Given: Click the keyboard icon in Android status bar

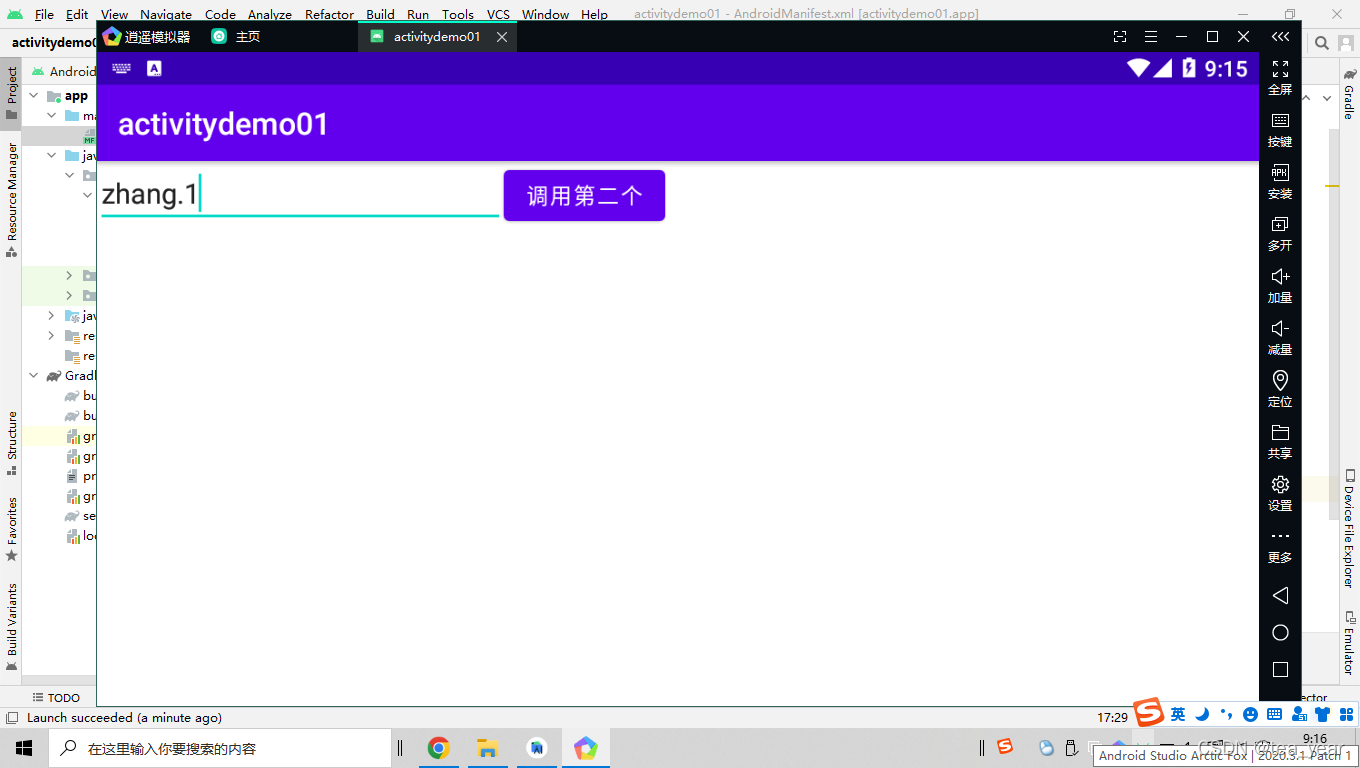Looking at the screenshot, I should click(121, 68).
